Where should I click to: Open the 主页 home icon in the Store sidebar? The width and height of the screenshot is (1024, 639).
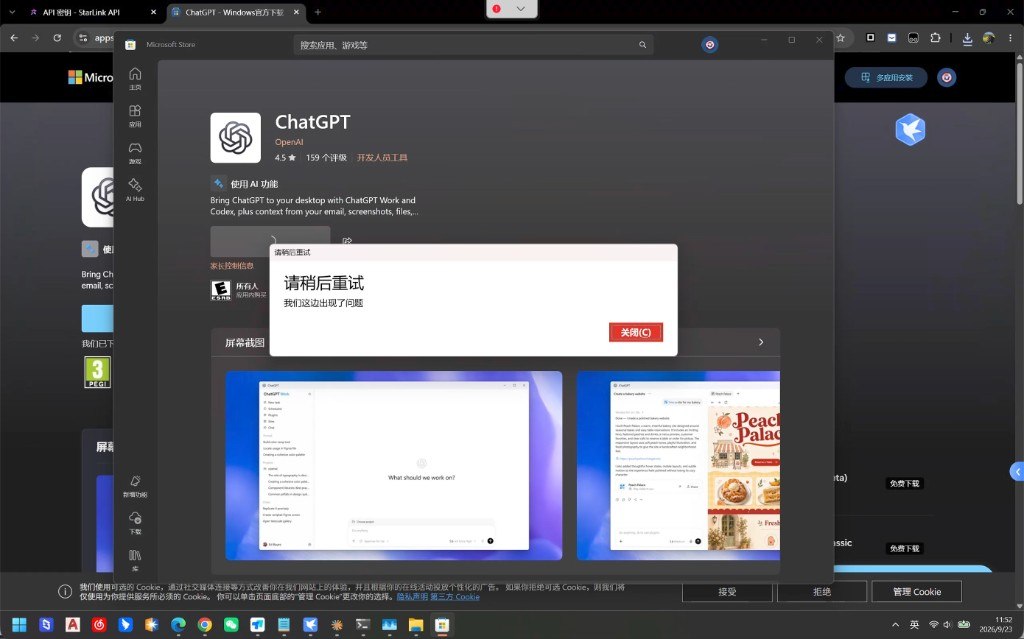(135, 78)
